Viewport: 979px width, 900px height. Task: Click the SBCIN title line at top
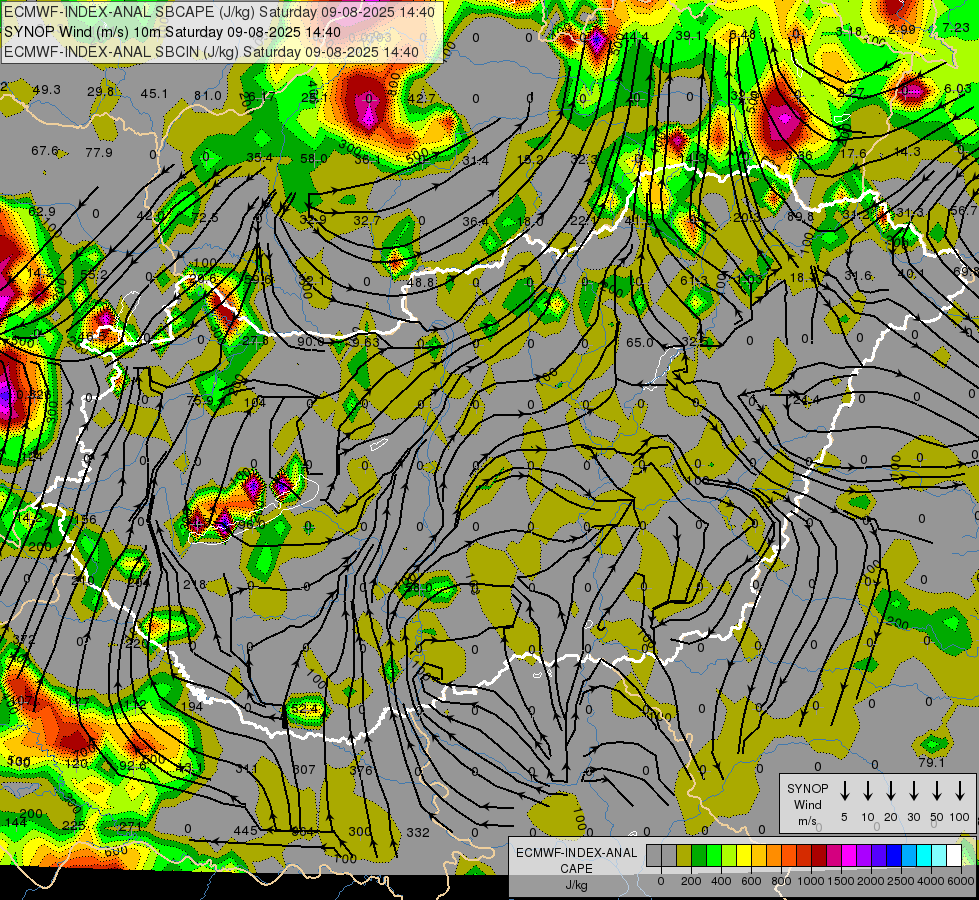tap(211, 52)
